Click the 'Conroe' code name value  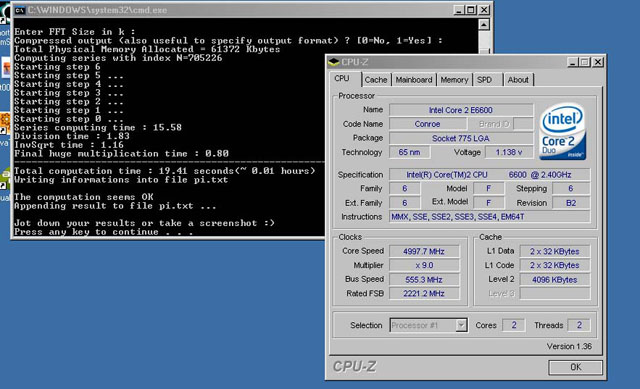click(427, 124)
